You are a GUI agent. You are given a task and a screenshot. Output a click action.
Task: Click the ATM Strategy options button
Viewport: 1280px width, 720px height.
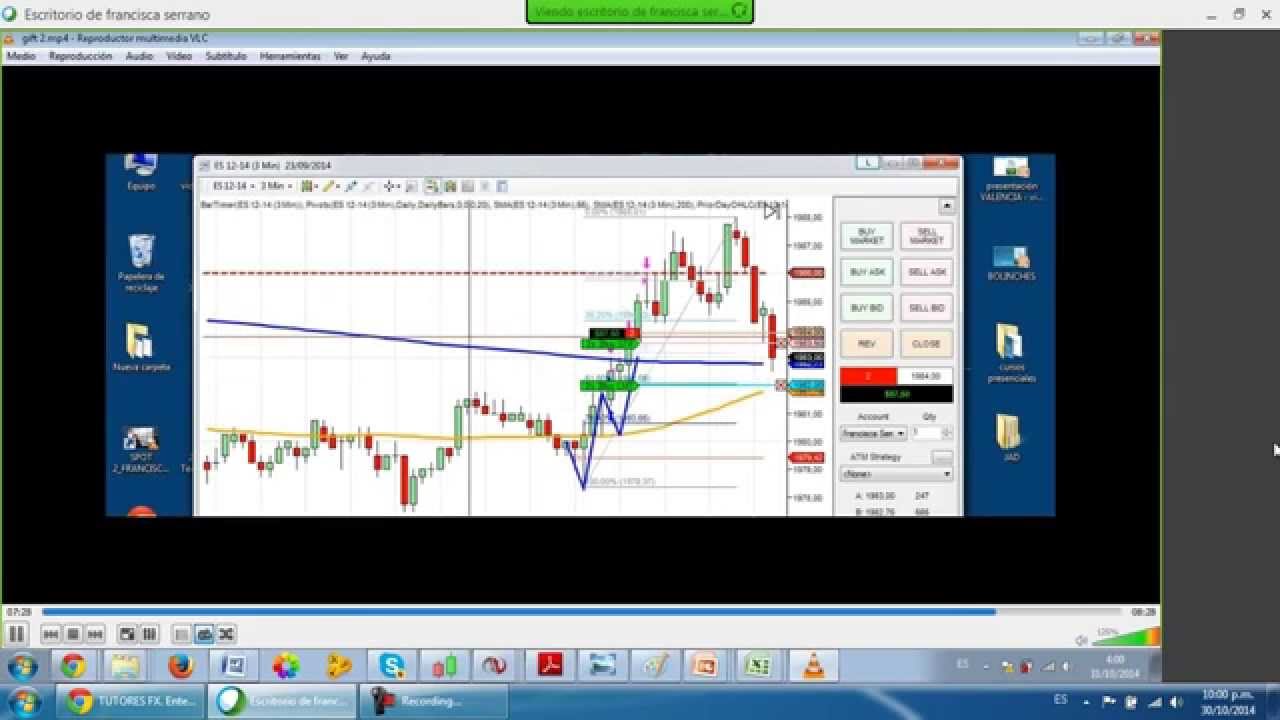click(x=942, y=457)
